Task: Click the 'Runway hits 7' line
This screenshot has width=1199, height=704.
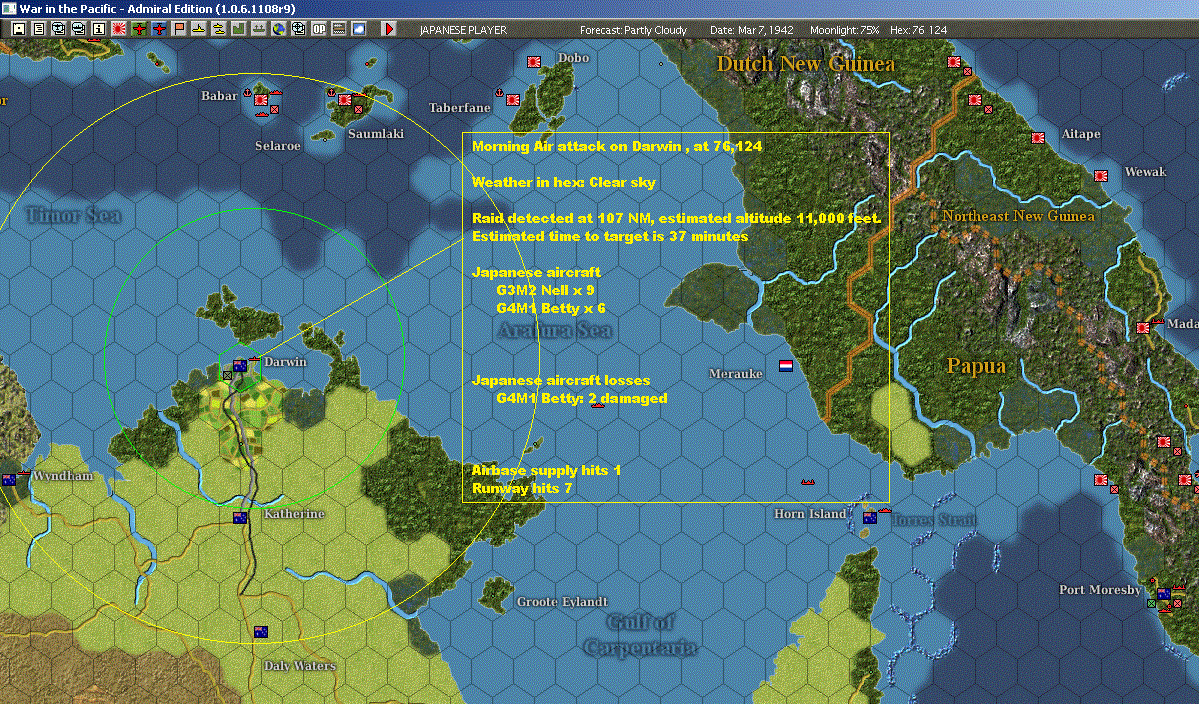Action: (522, 488)
